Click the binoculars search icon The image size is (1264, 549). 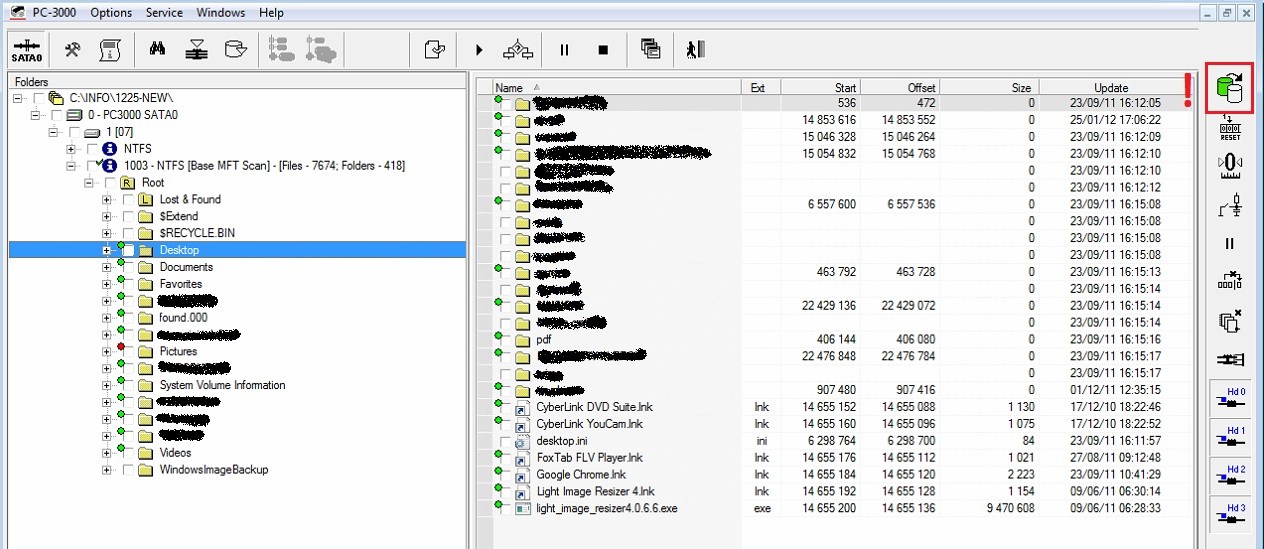(x=157, y=50)
